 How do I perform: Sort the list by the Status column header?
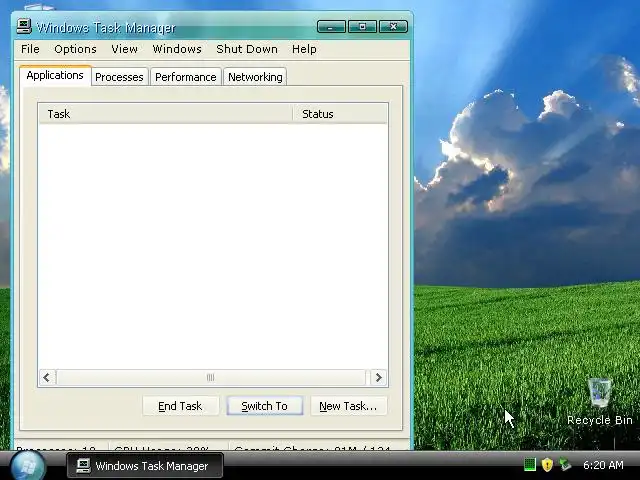(340, 114)
